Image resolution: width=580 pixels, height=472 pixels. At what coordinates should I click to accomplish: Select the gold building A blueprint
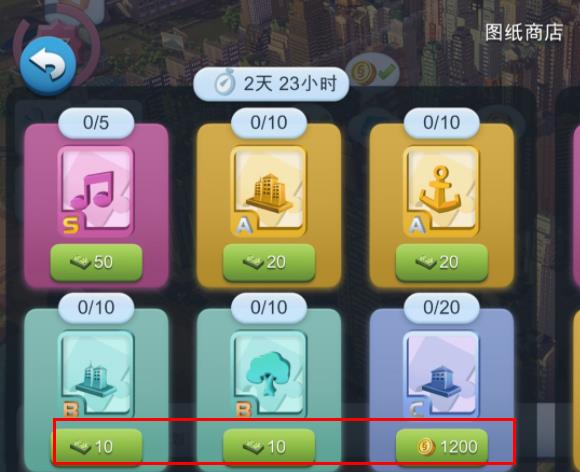tap(269, 191)
